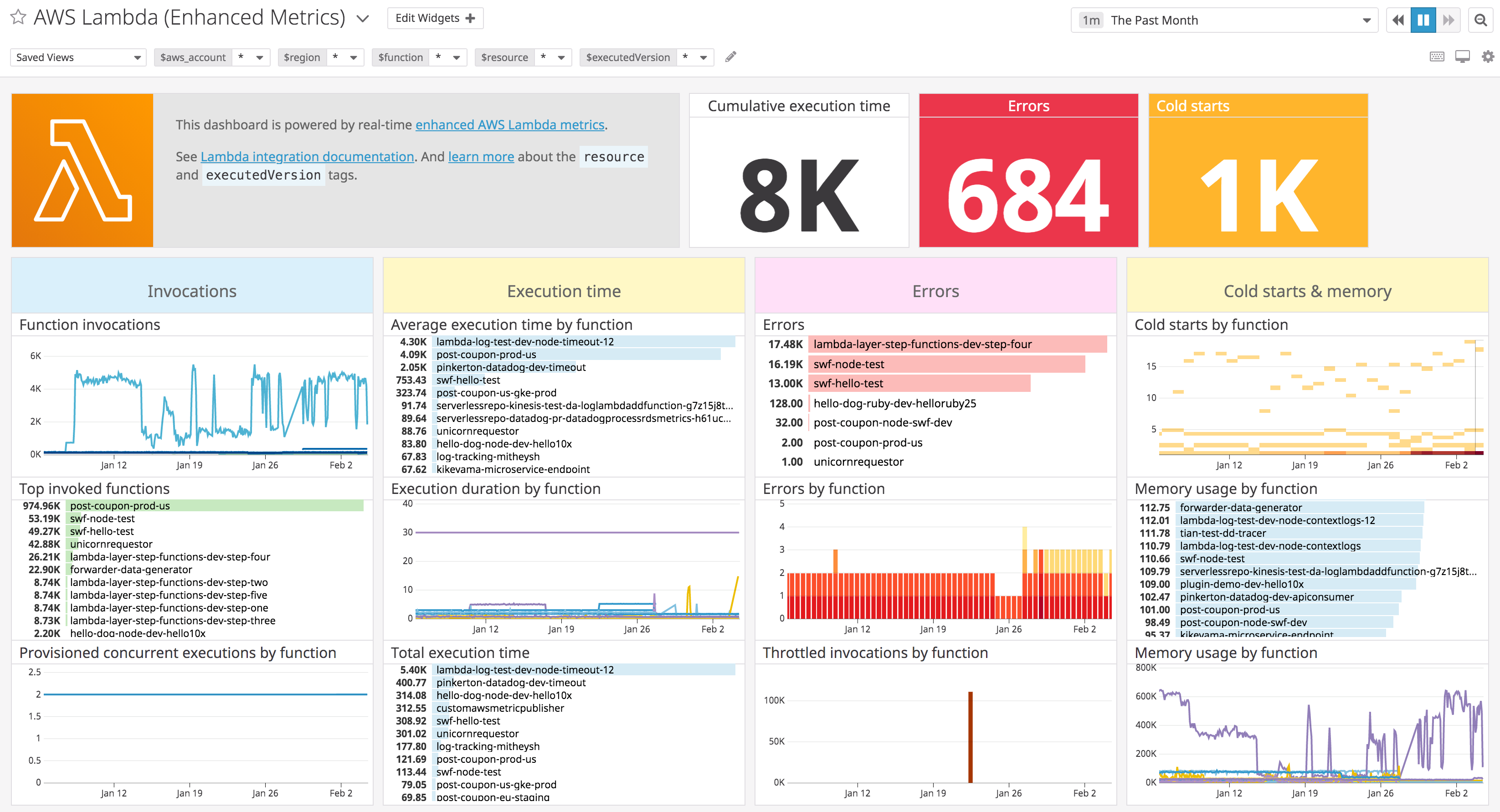Open the keyboard shortcuts panel

point(1437,57)
